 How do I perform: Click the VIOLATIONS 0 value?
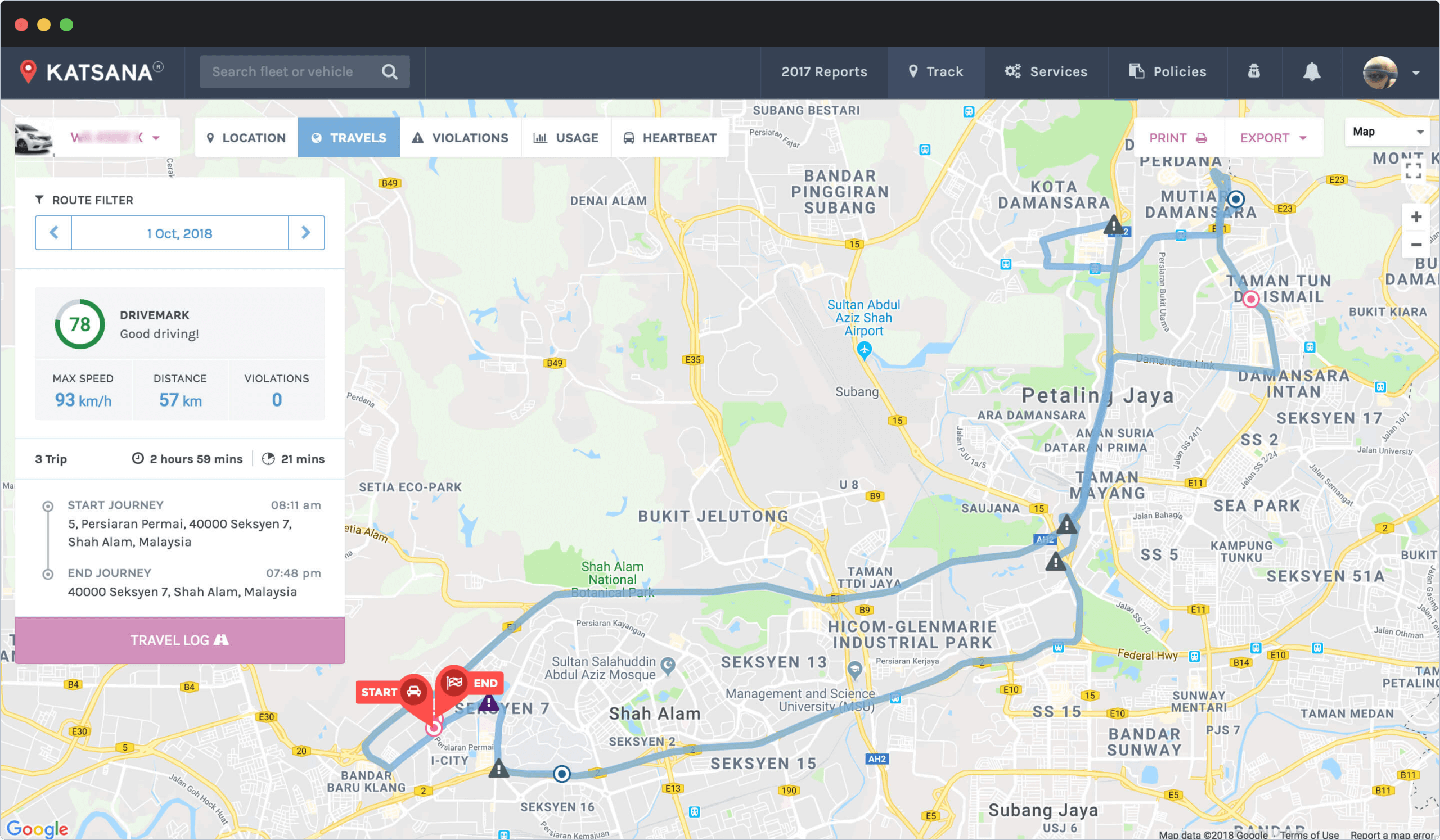(277, 400)
